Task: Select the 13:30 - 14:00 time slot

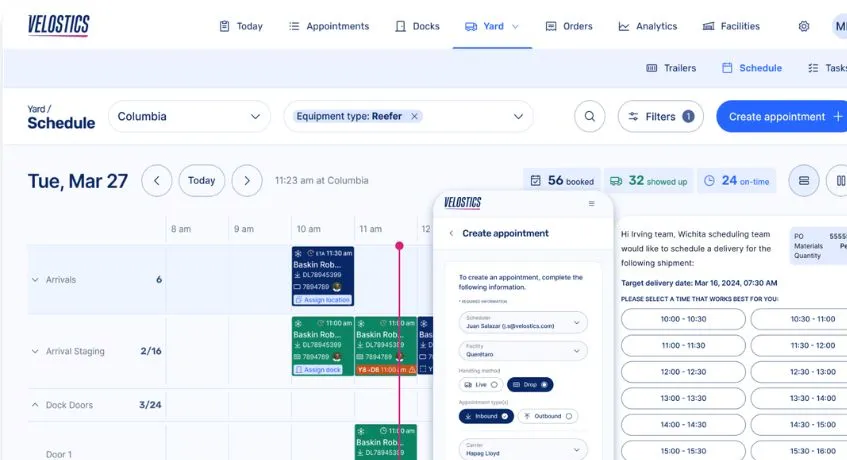Action: click(x=799, y=398)
